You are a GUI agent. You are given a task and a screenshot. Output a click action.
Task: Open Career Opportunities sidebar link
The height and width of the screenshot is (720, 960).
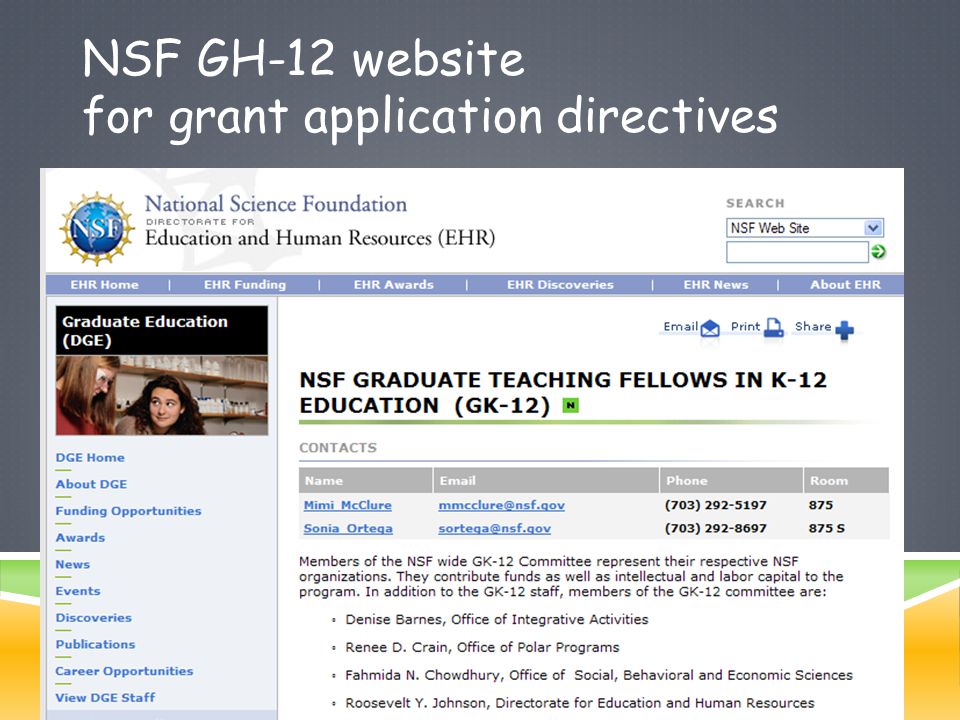[124, 672]
